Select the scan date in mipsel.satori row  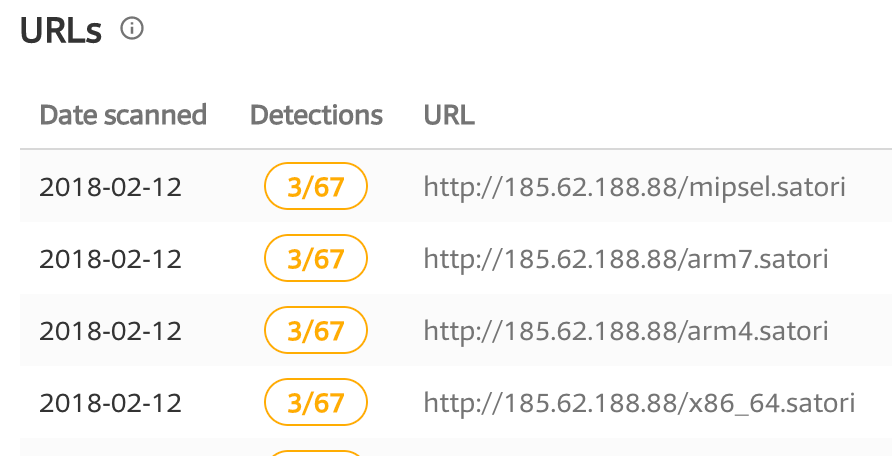[x=110, y=187]
